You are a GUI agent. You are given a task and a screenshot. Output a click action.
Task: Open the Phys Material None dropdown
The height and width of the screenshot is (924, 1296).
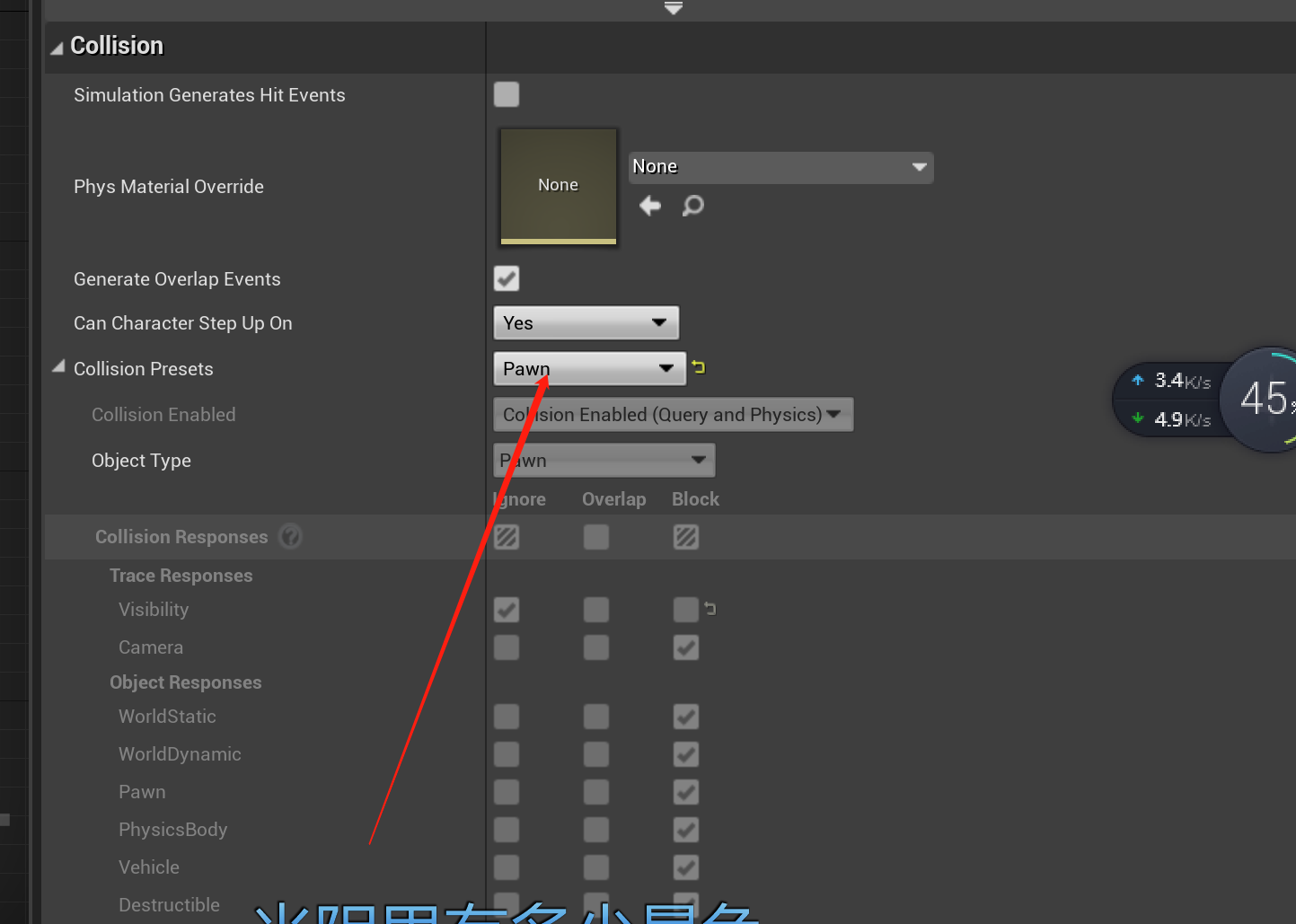[780, 167]
